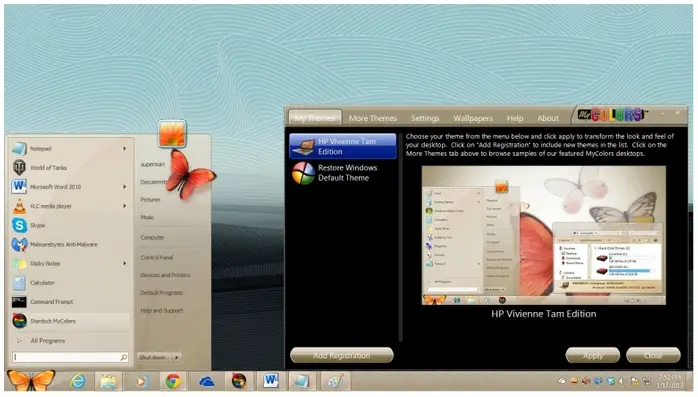
Task: Click the MyColors logo
Action: pos(612,115)
